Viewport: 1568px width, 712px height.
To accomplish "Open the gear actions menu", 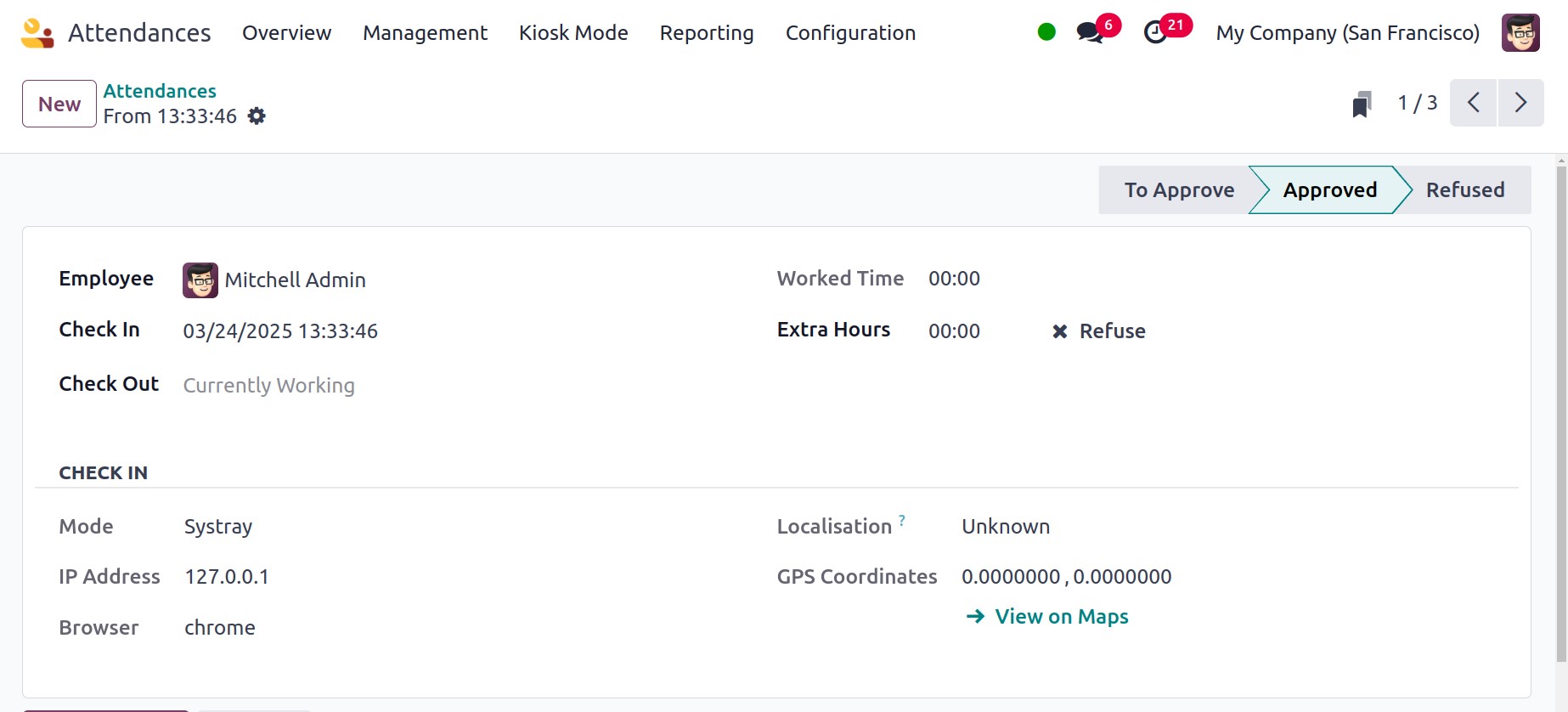I will [x=257, y=116].
